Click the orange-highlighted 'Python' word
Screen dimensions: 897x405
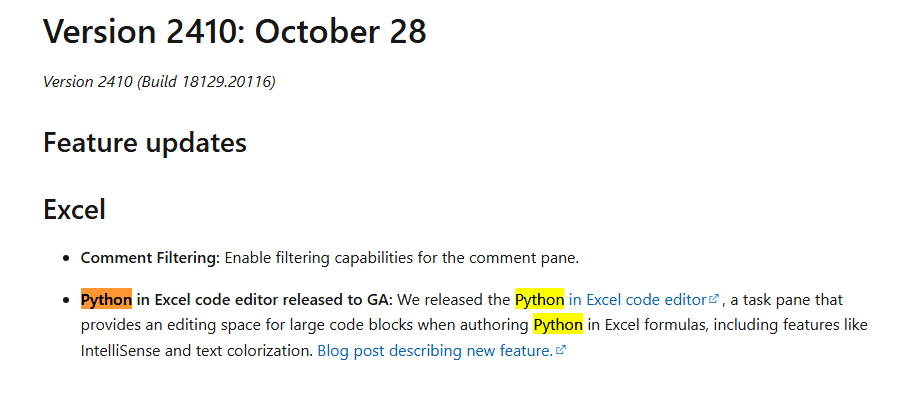click(x=106, y=299)
